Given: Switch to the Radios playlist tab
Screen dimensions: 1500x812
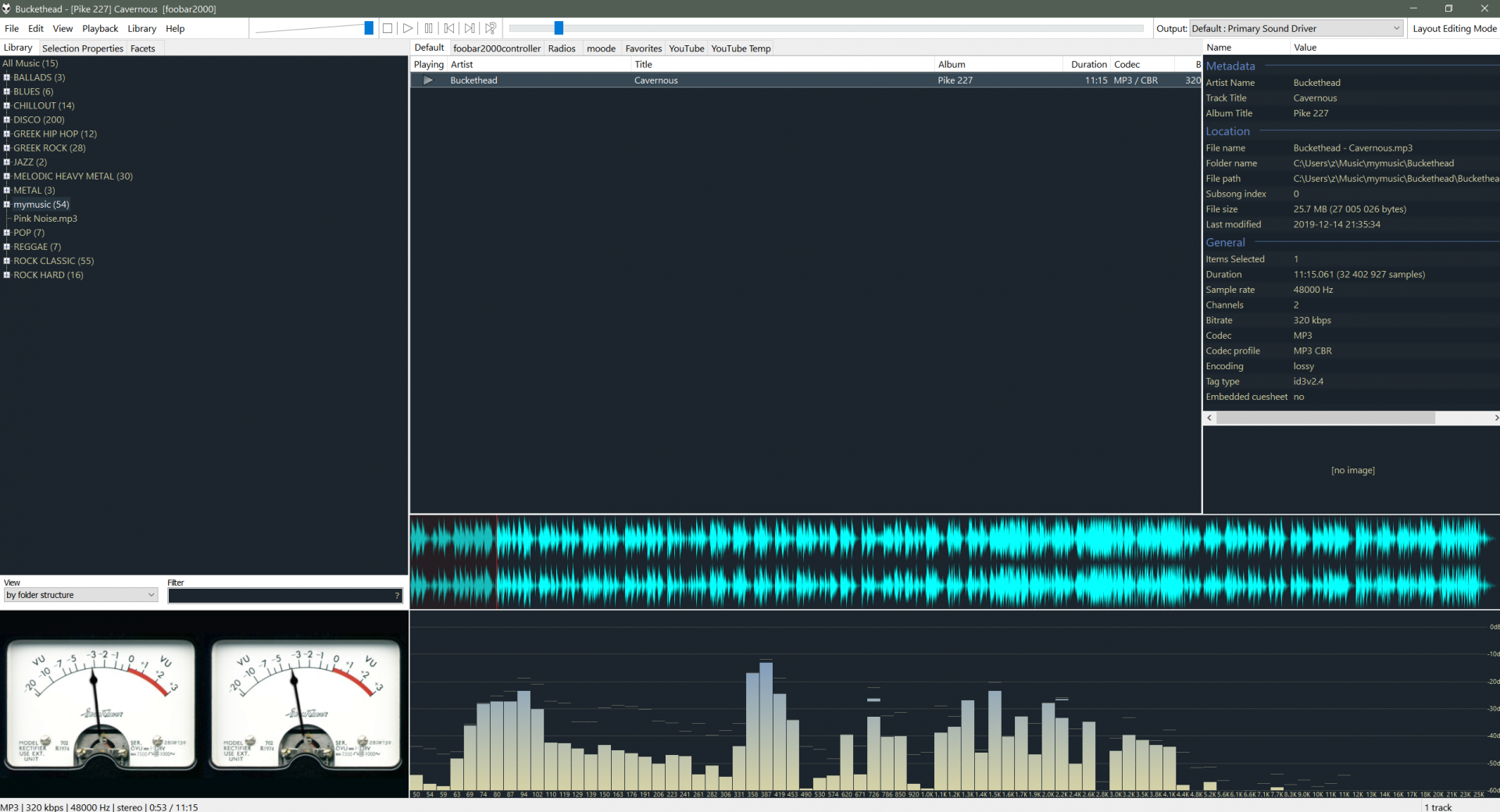Looking at the screenshot, I should (x=561, y=48).
